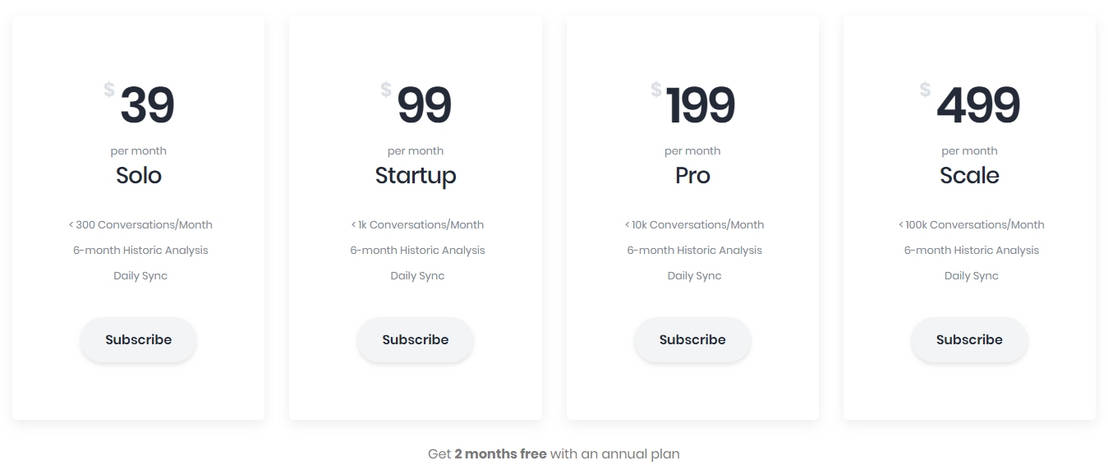Click "2 months free" annual plan text

pos(500,454)
